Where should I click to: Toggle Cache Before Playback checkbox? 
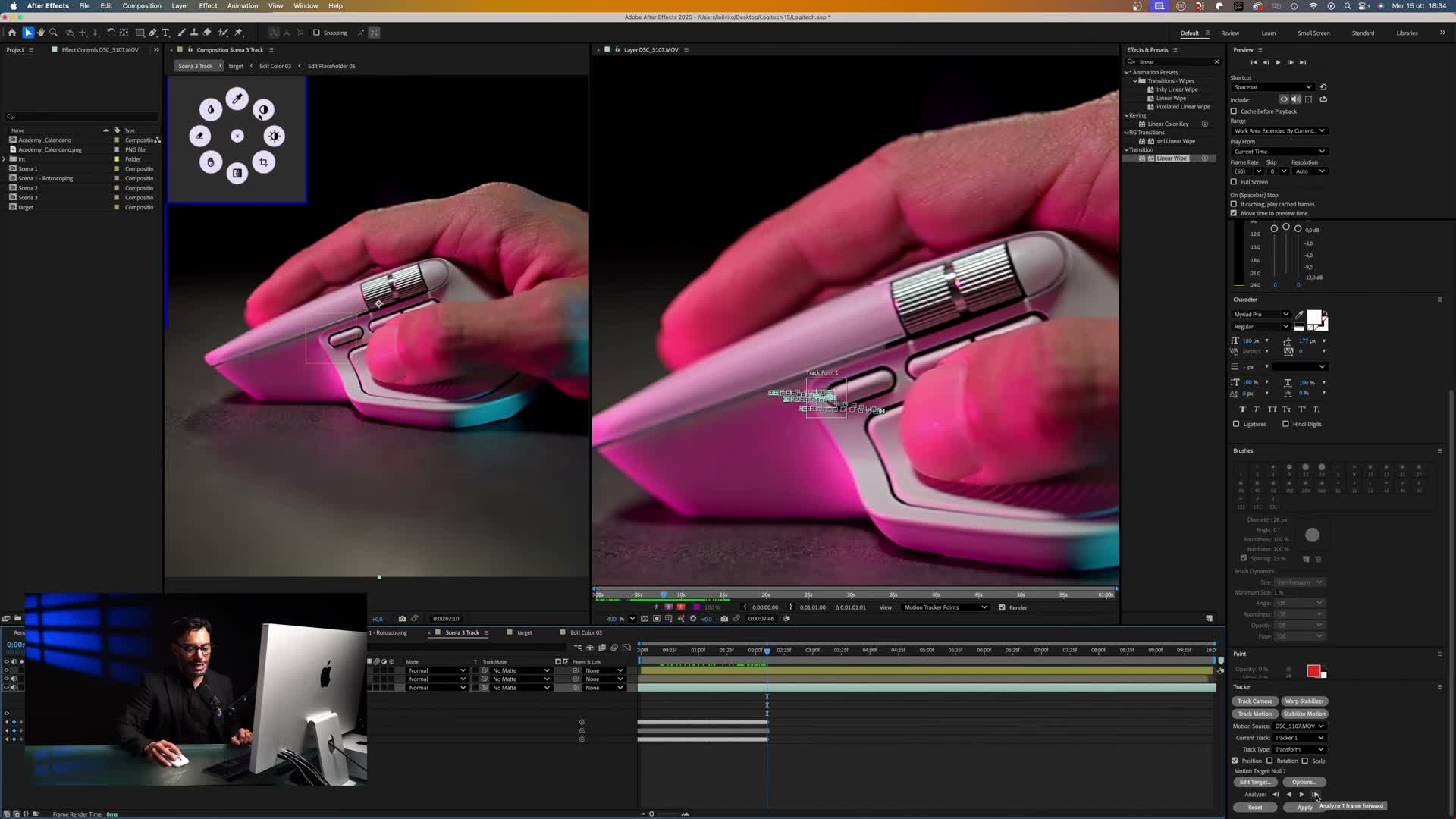pos(1234,111)
